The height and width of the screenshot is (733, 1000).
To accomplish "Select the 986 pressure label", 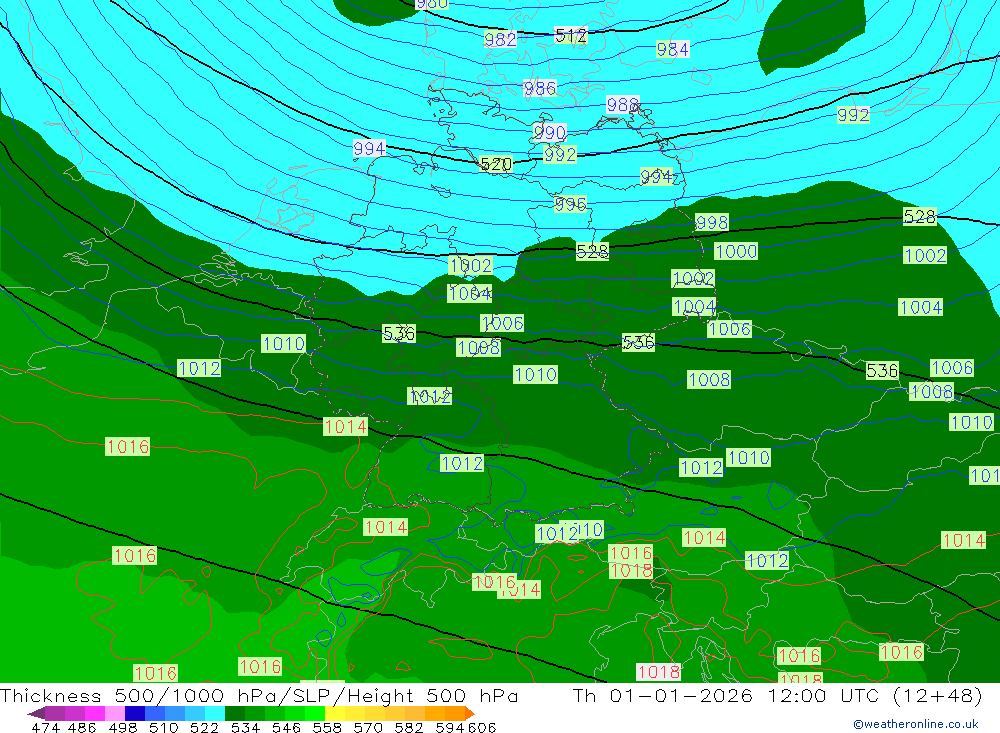I will point(540,88).
